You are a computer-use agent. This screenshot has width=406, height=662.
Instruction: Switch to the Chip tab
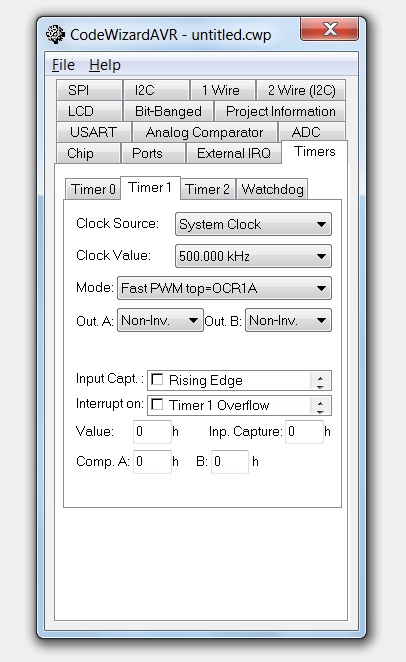click(x=87, y=153)
